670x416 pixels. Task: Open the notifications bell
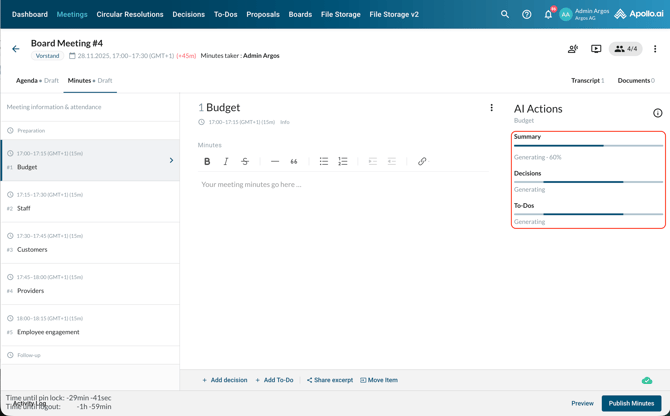click(548, 15)
